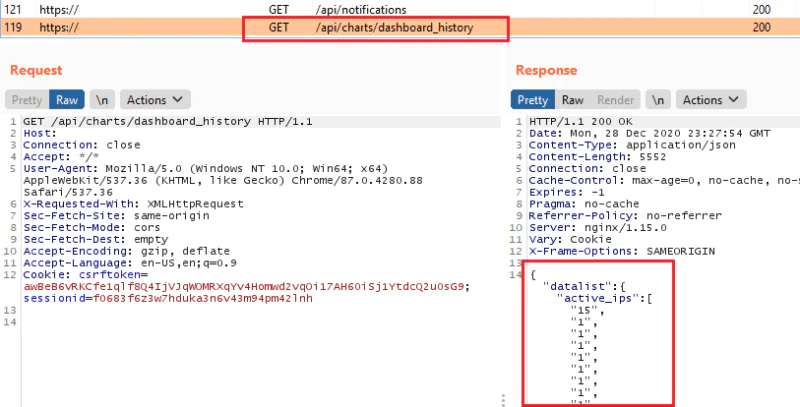The width and height of the screenshot is (800, 407).
Task: Click the Sec-Fetch-Site header
Action: click(116, 216)
